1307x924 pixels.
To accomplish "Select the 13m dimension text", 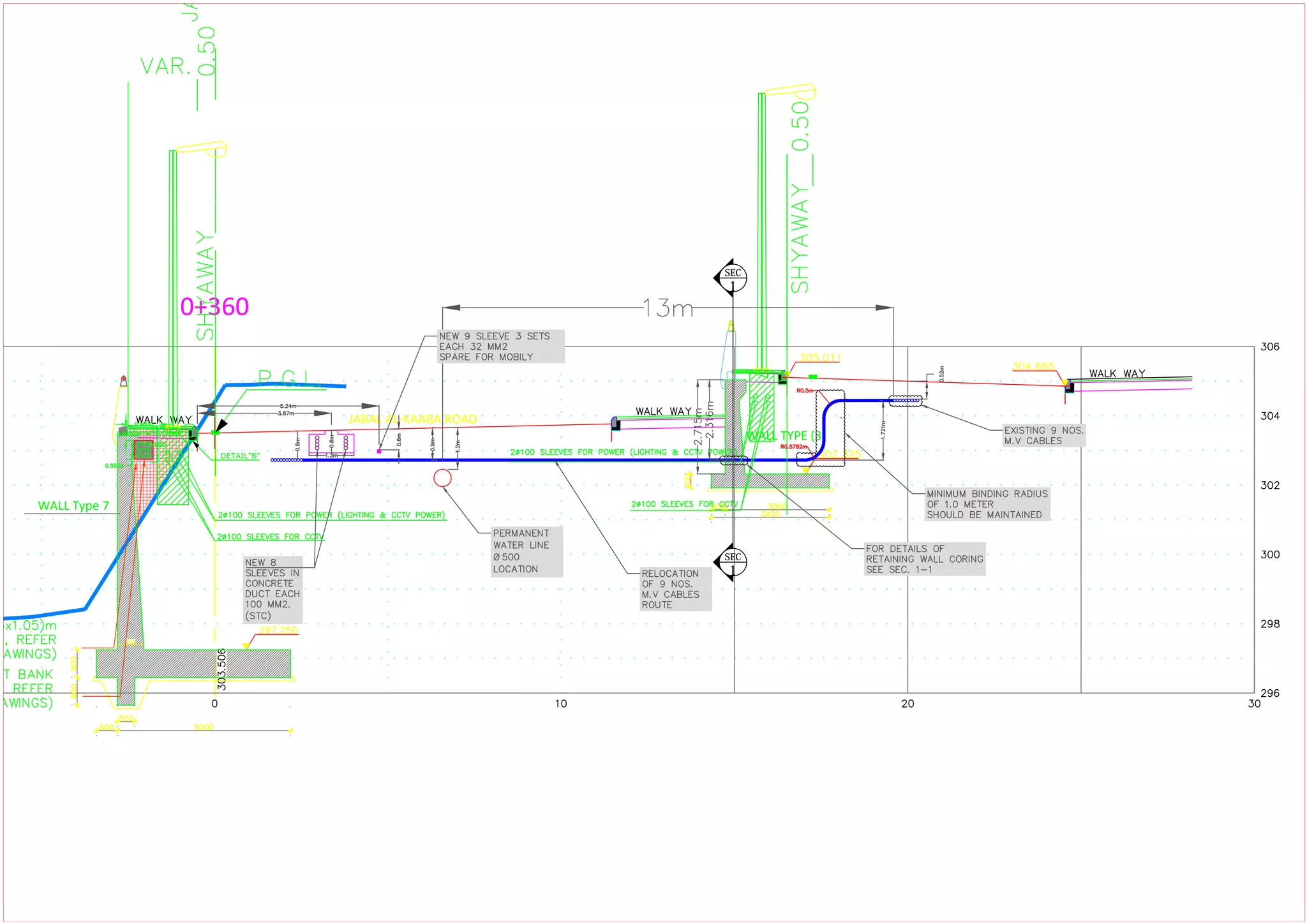I will (x=668, y=308).
